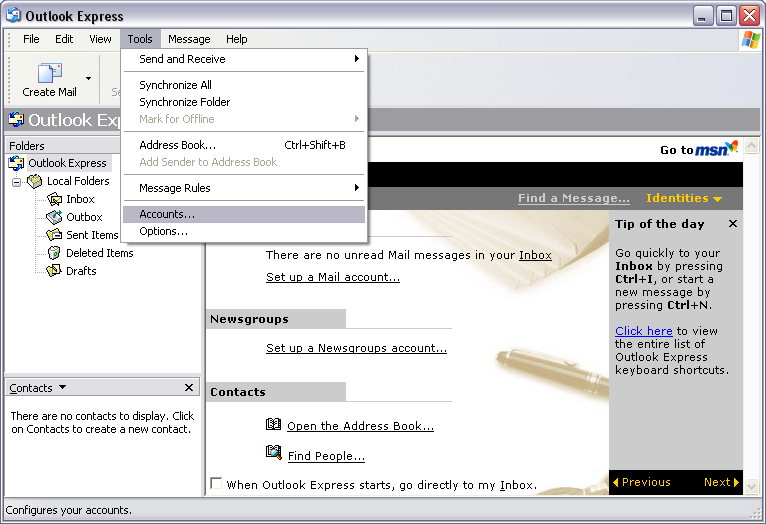
Task: Close the Tip of the day panel
Action: click(x=732, y=224)
